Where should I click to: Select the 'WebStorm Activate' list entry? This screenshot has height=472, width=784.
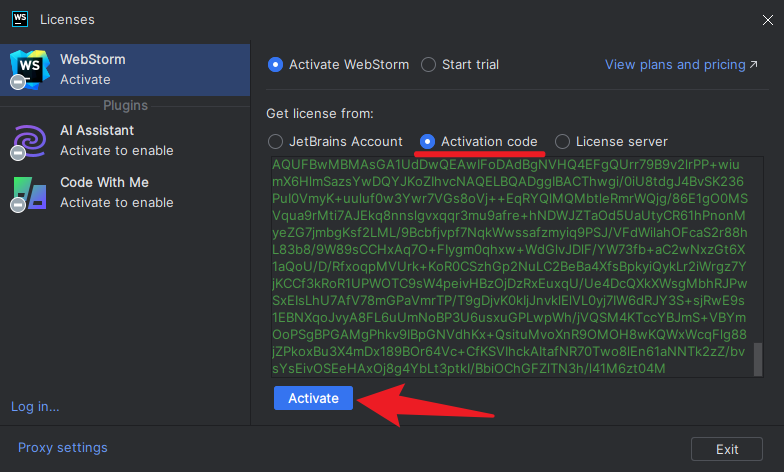point(124,69)
